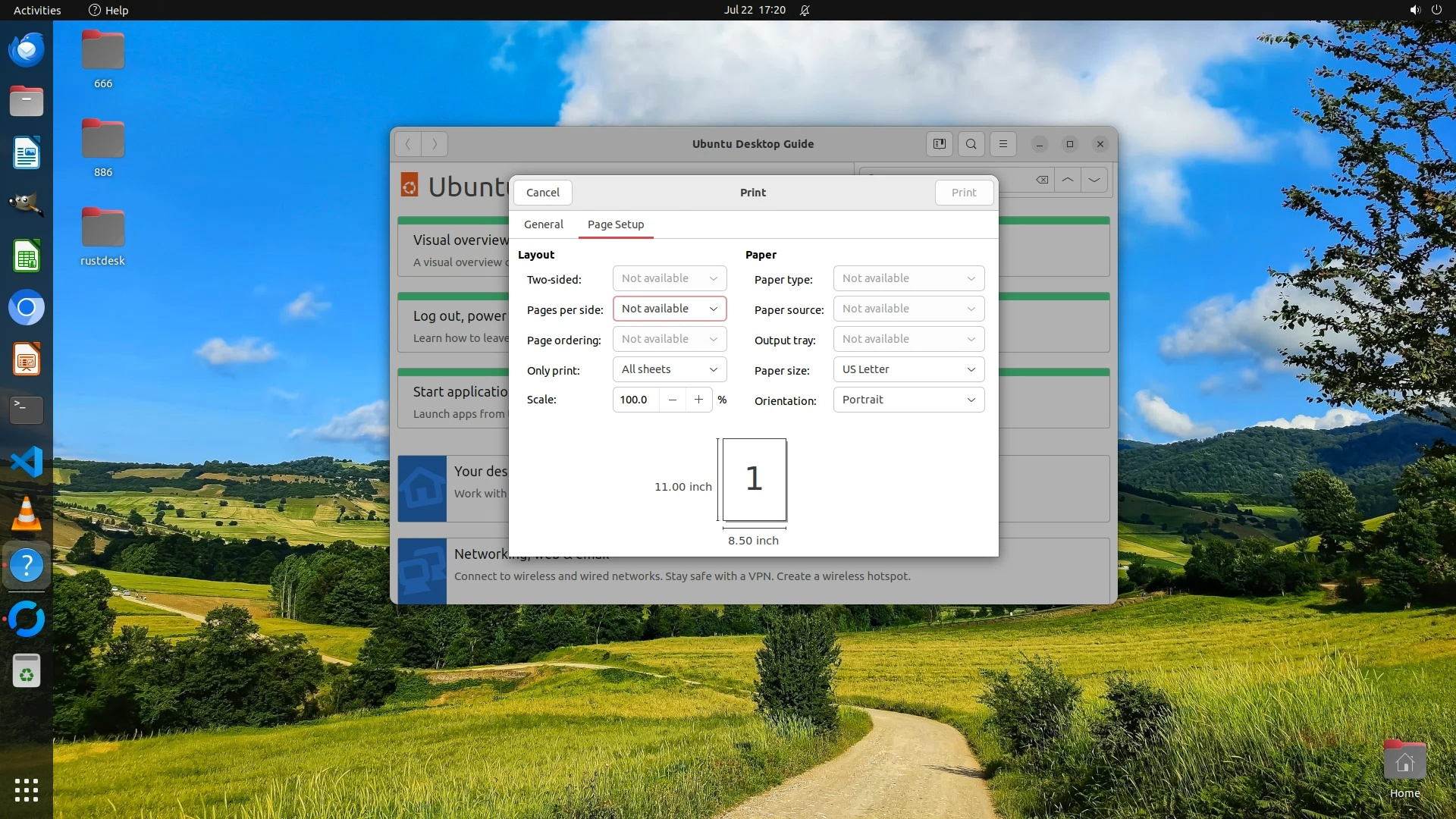Open the Pages per side dropdown
This screenshot has height=819, width=1456.
click(669, 309)
